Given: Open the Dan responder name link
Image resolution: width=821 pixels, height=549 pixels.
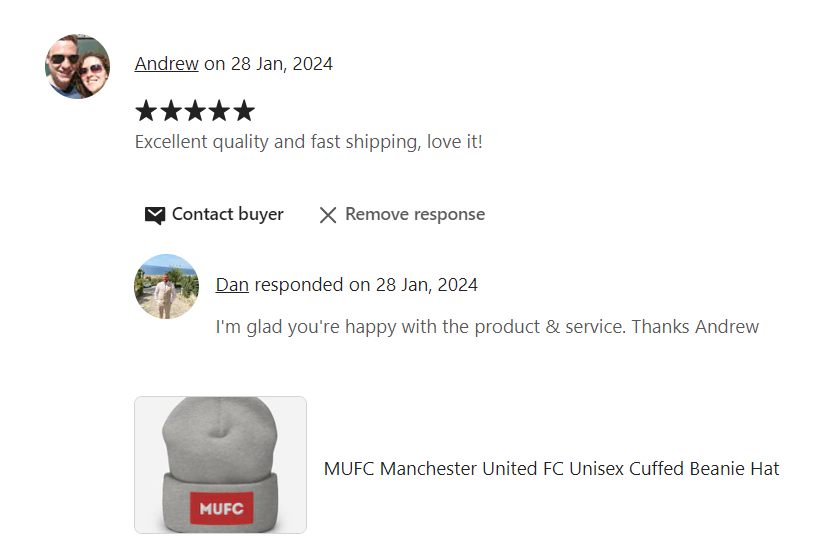Looking at the screenshot, I should click(x=232, y=285).
